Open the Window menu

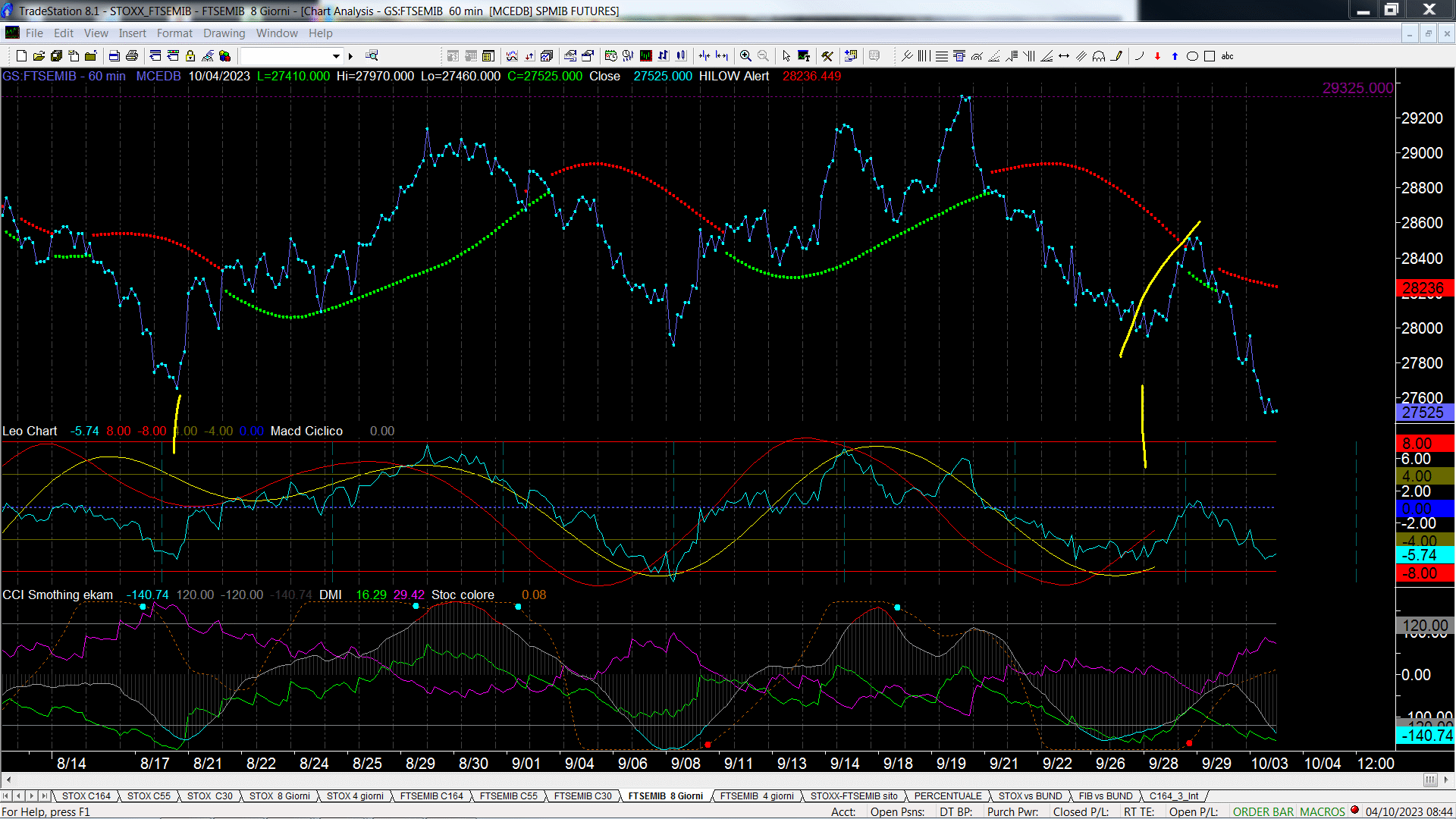coord(277,33)
